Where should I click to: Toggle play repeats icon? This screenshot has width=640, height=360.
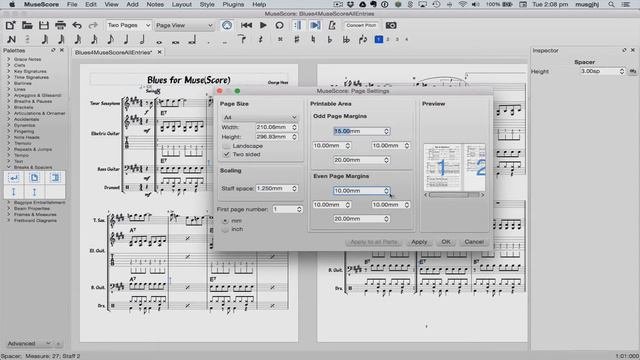(x=298, y=25)
